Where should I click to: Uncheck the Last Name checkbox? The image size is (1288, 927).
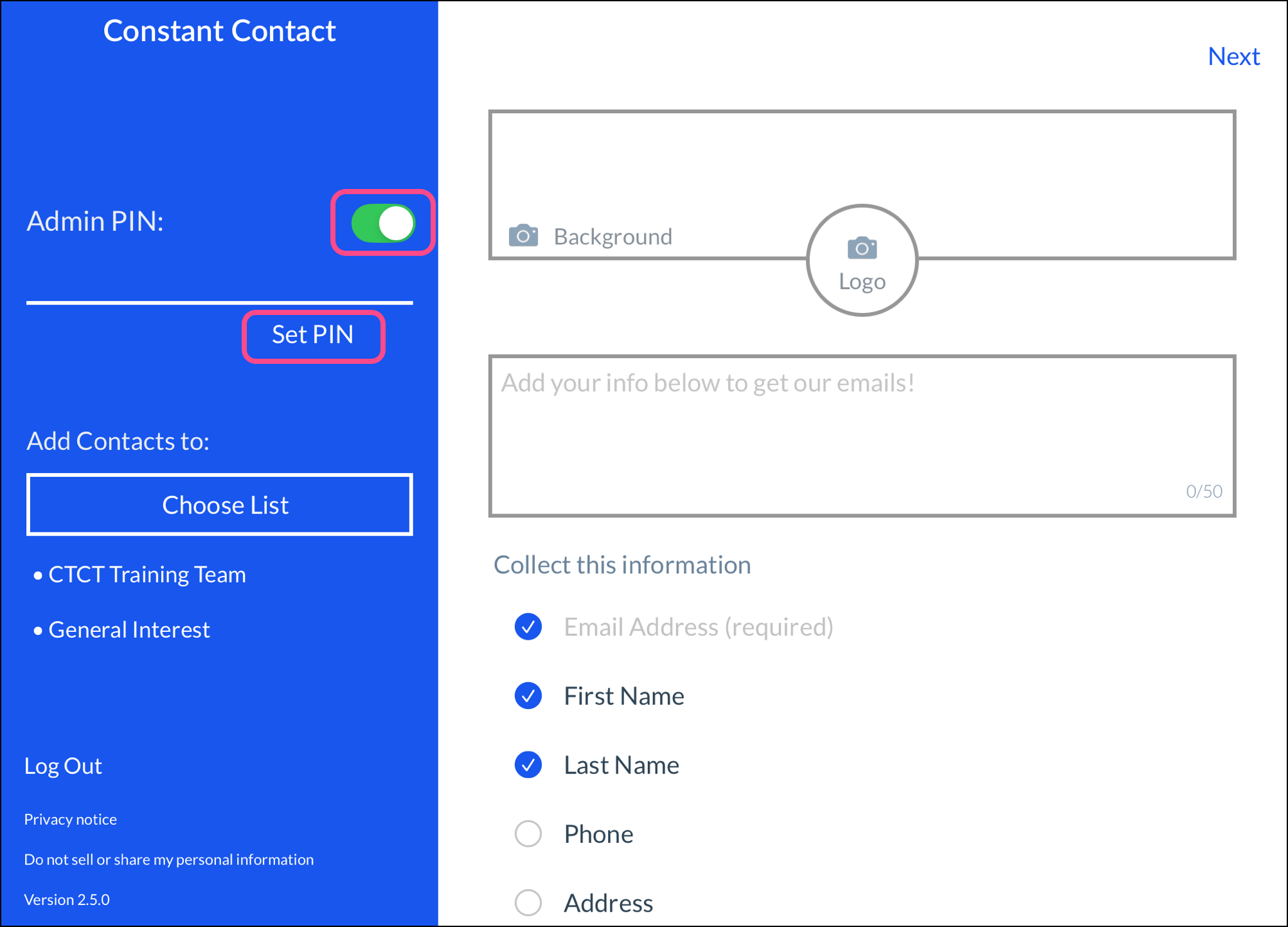pyautogui.click(x=528, y=764)
